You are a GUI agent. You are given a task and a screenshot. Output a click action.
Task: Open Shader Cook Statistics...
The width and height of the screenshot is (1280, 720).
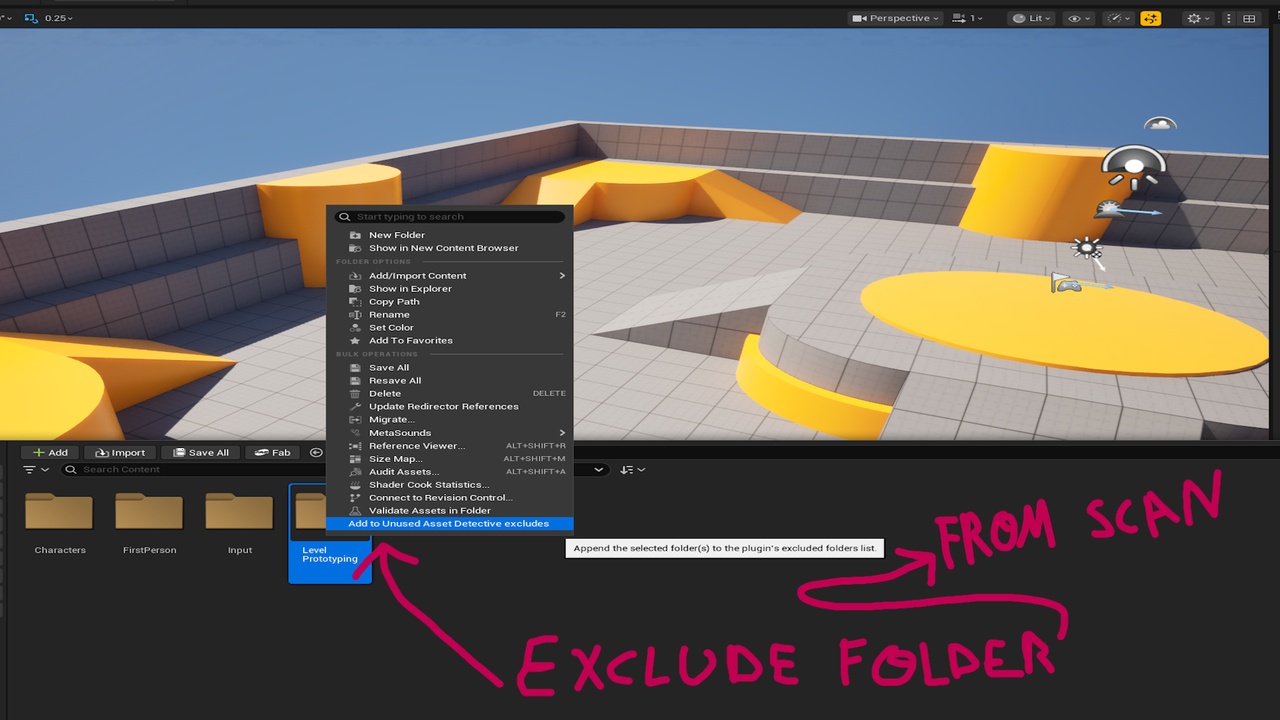[x=450, y=485]
